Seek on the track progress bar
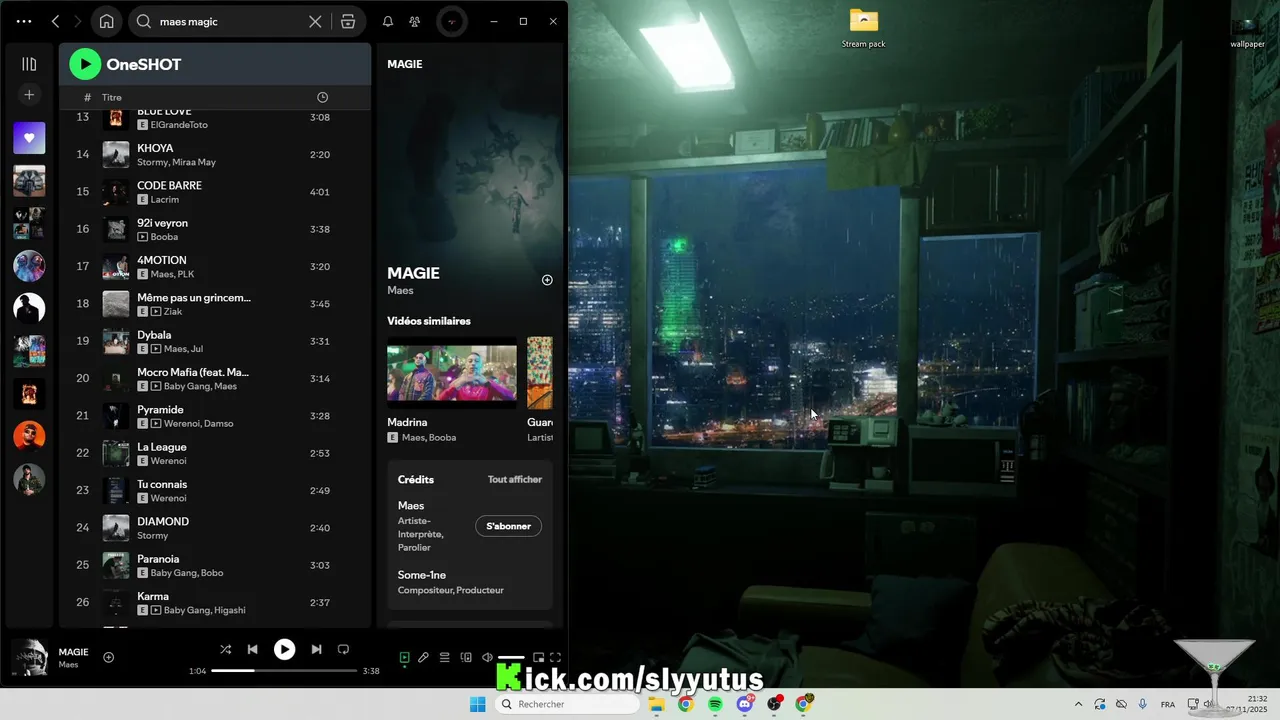This screenshot has width=1280, height=720. coord(284,671)
